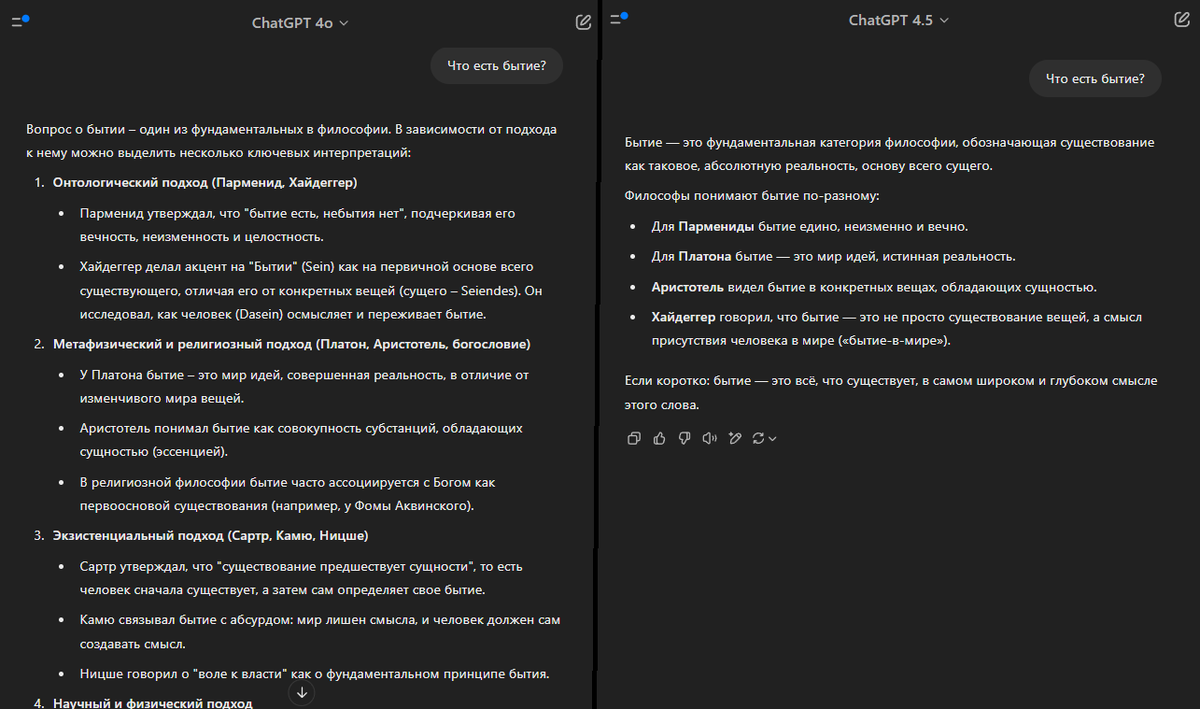Click intro paragraph 'Вопрос о бытии' in 4o
The image size is (1200, 709).
pos(291,142)
